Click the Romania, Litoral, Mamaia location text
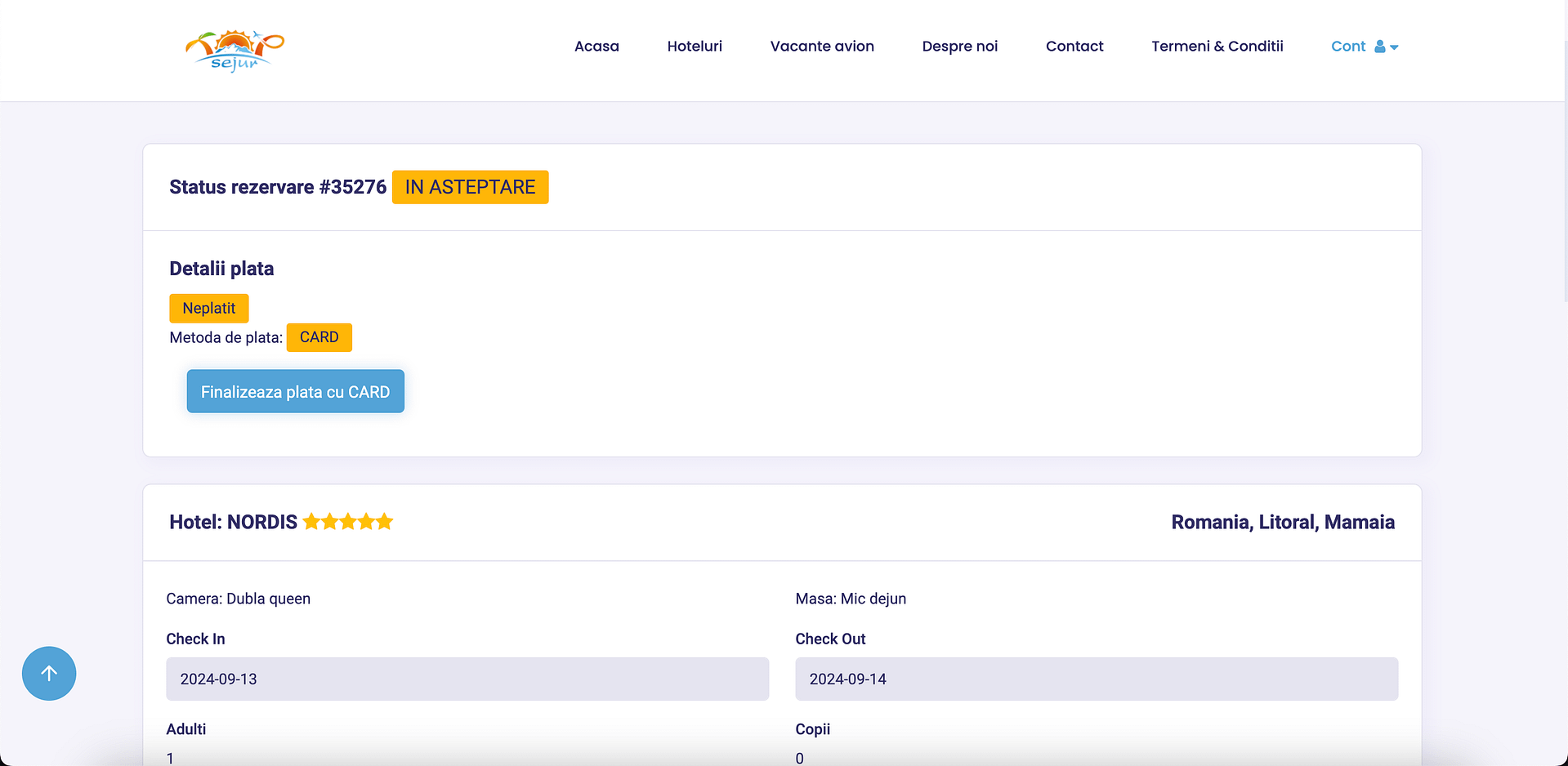Viewport: 1568px width, 766px height. [x=1283, y=523]
